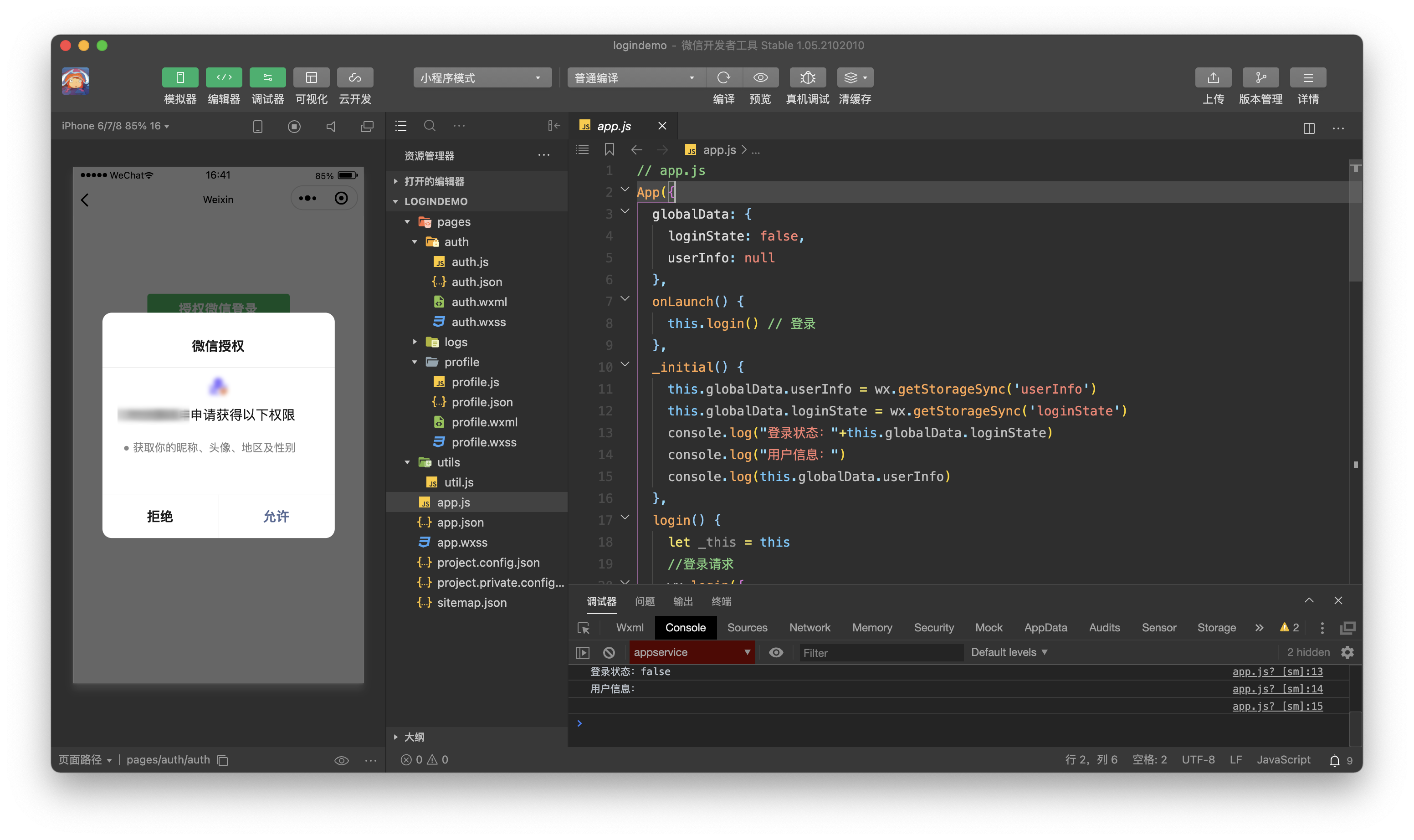Viewport: 1414px width, 840px height.
Task: Fold the onLaunch() code block
Action: tap(625, 298)
